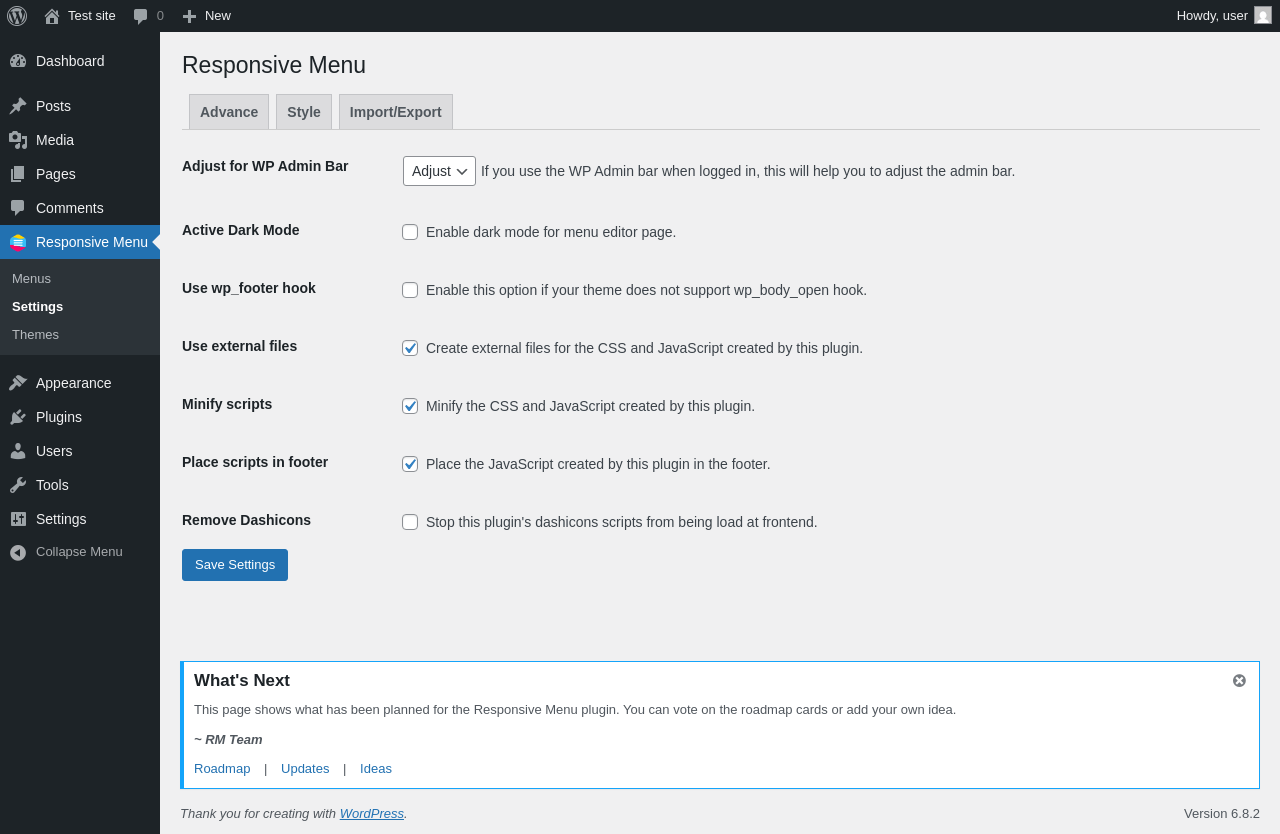Open Users from the sidebar label
This screenshot has width=1280, height=834.
click(54, 451)
